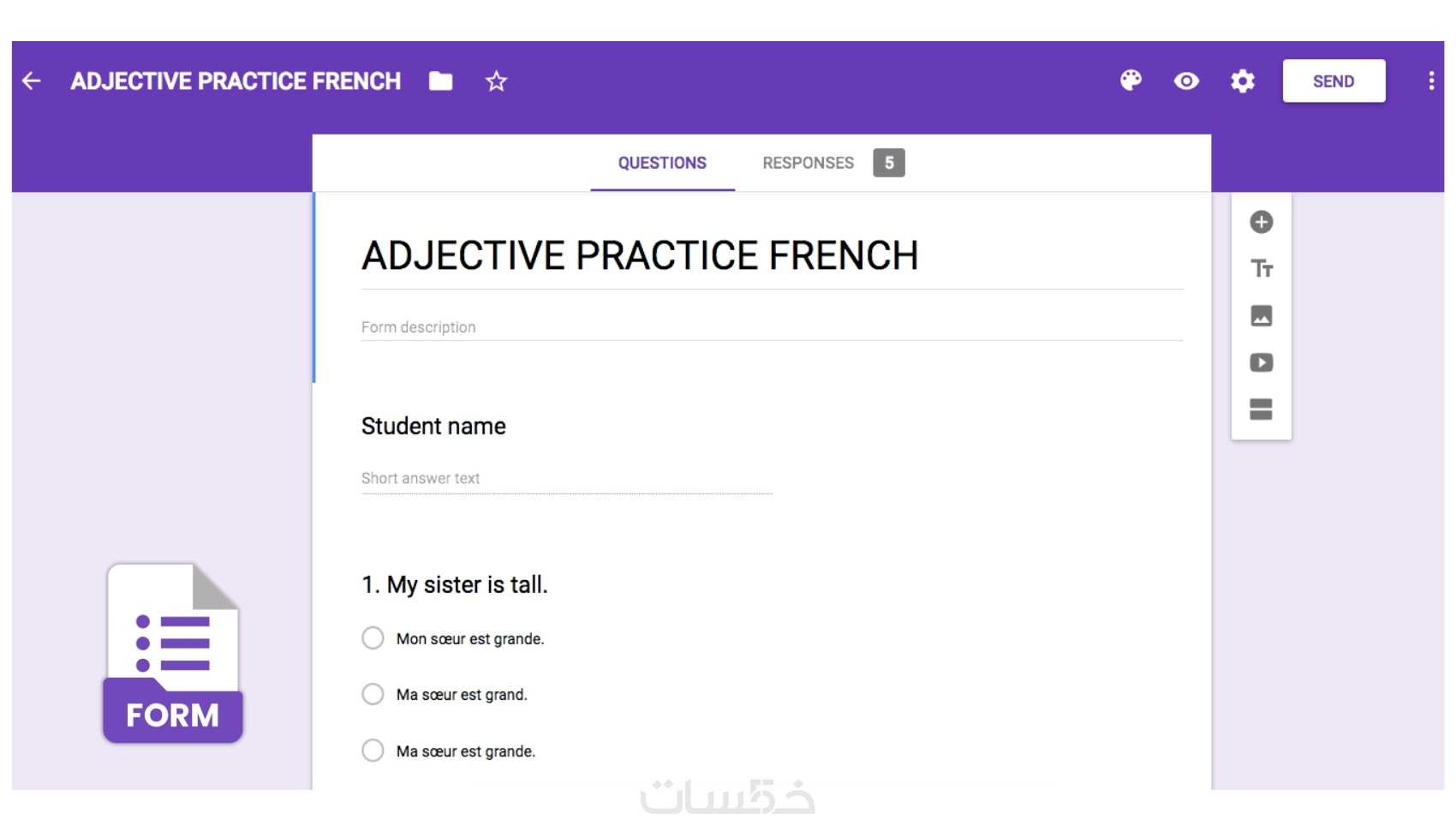Add video from the side toolbar
The width and height of the screenshot is (1456, 831).
point(1262,362)
